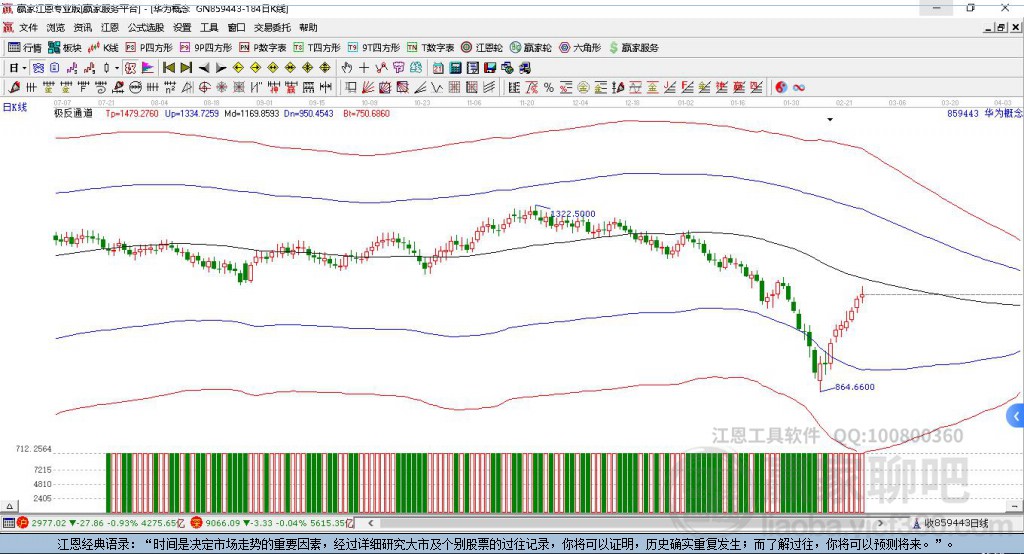The height and width of the screenshot is (554, 1024).
Task: Click the black left arrow icon
Action: [204, 68]
